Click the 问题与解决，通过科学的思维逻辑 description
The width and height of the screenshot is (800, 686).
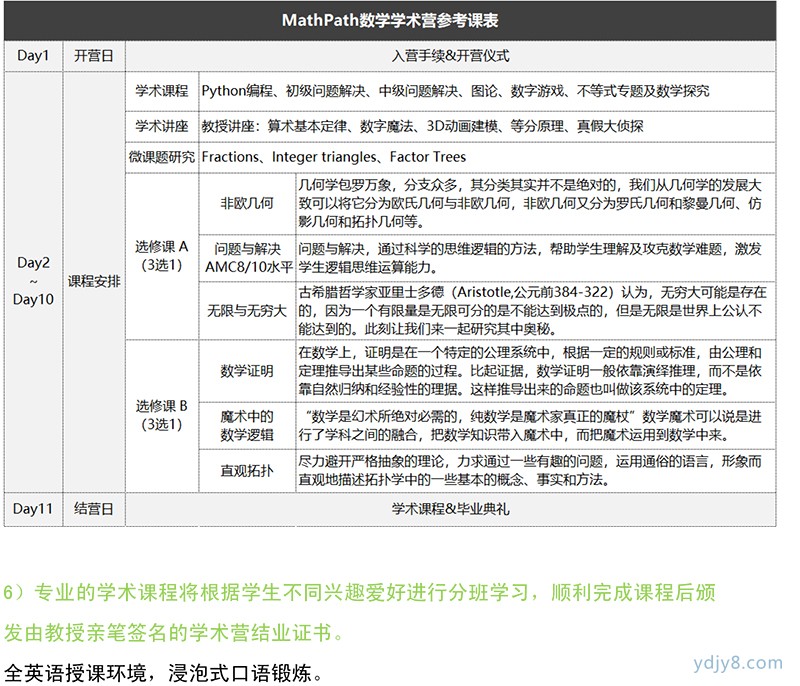click(530, 258)
